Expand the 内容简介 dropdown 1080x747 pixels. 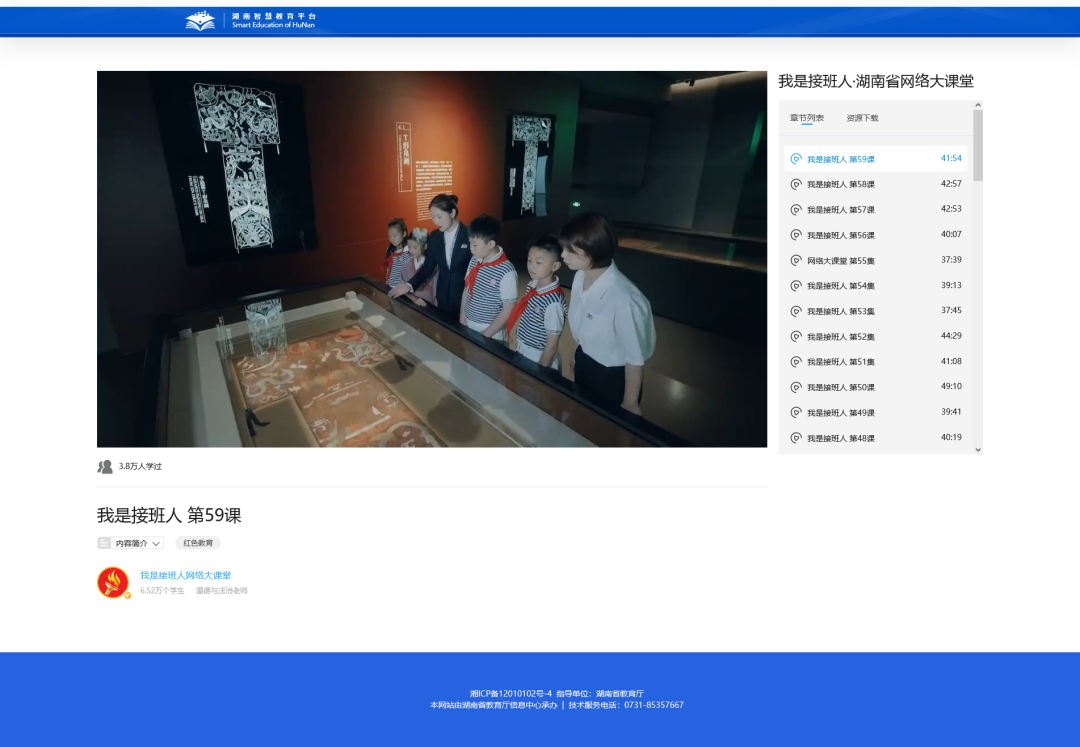pyautogui.click(x=130, y=543)
